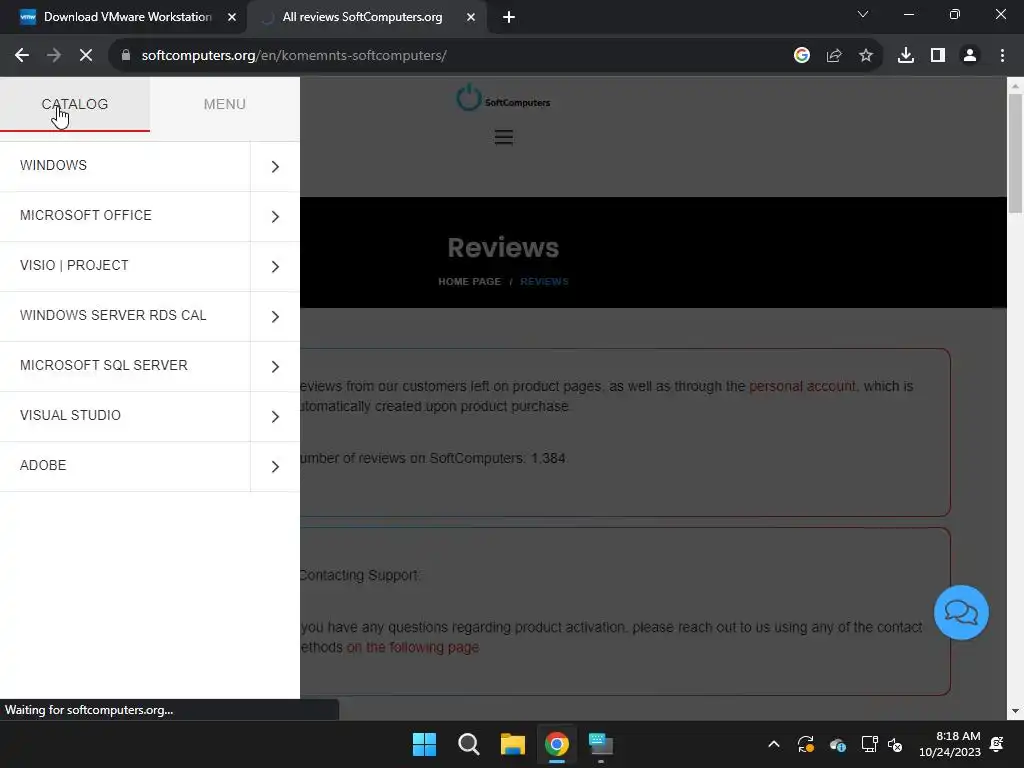Open WINDOWS SERVER RDS CAL category
This screenshot has height=768, width=1024.
125,315
